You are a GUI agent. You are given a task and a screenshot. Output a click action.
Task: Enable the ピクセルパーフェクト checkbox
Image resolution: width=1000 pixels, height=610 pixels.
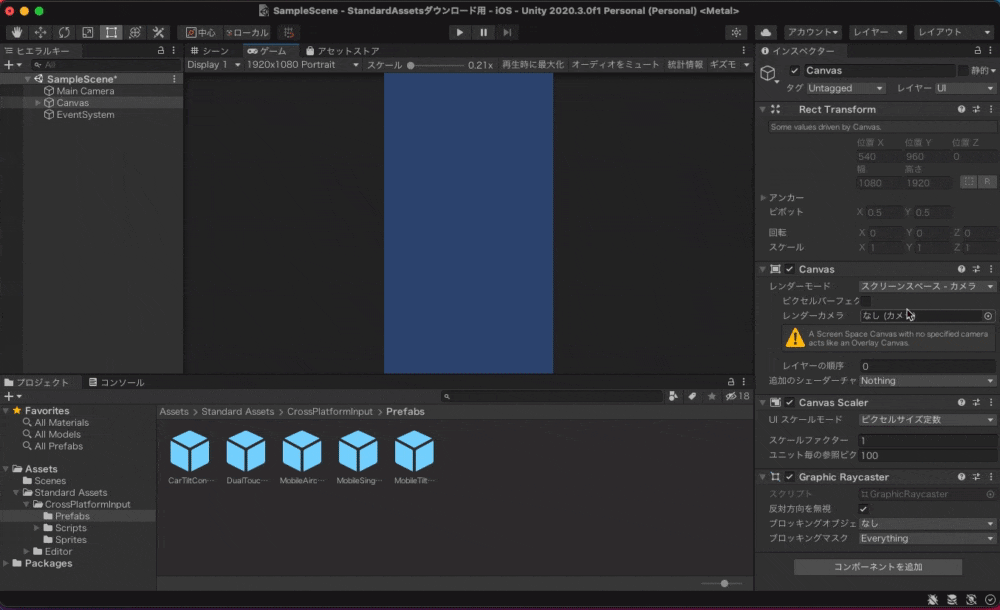point(866,299)
